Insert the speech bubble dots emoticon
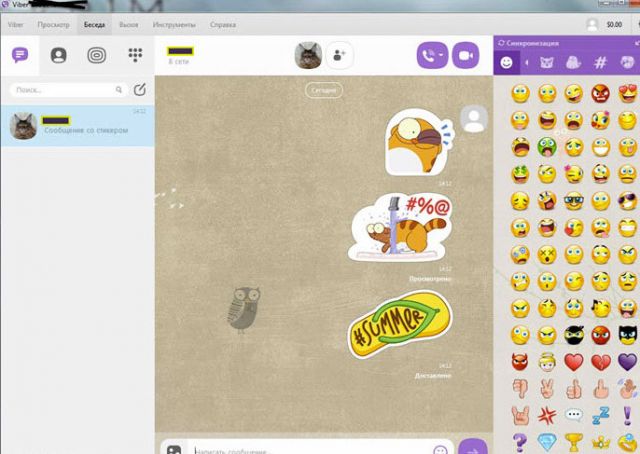 (x=573, y=415)
